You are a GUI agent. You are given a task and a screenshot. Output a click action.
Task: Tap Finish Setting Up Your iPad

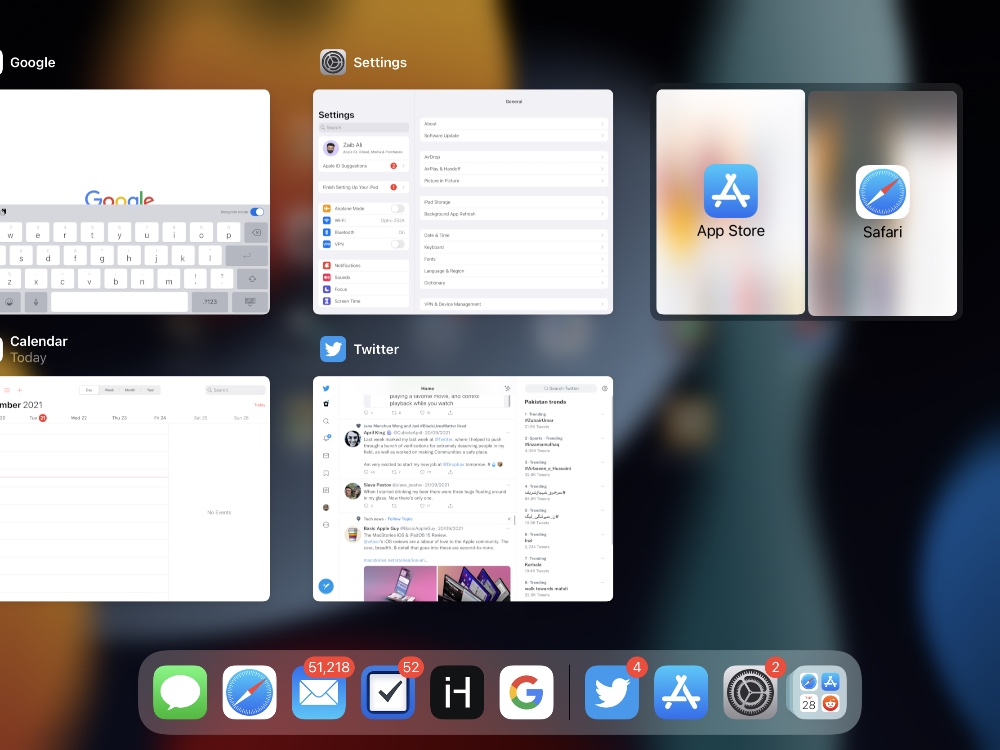point(364,188)
